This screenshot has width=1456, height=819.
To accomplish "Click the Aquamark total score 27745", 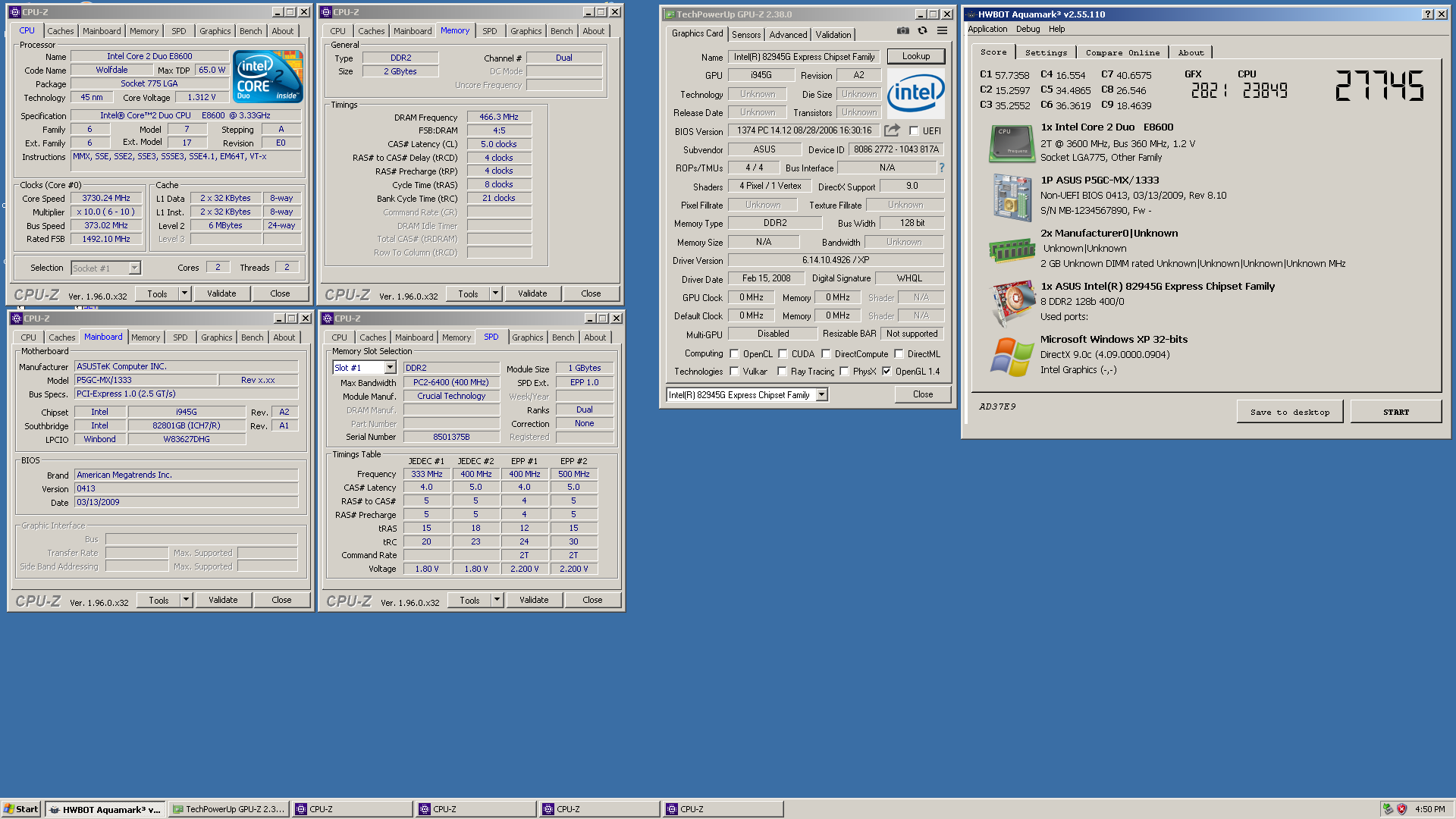I will [1379, 85].
